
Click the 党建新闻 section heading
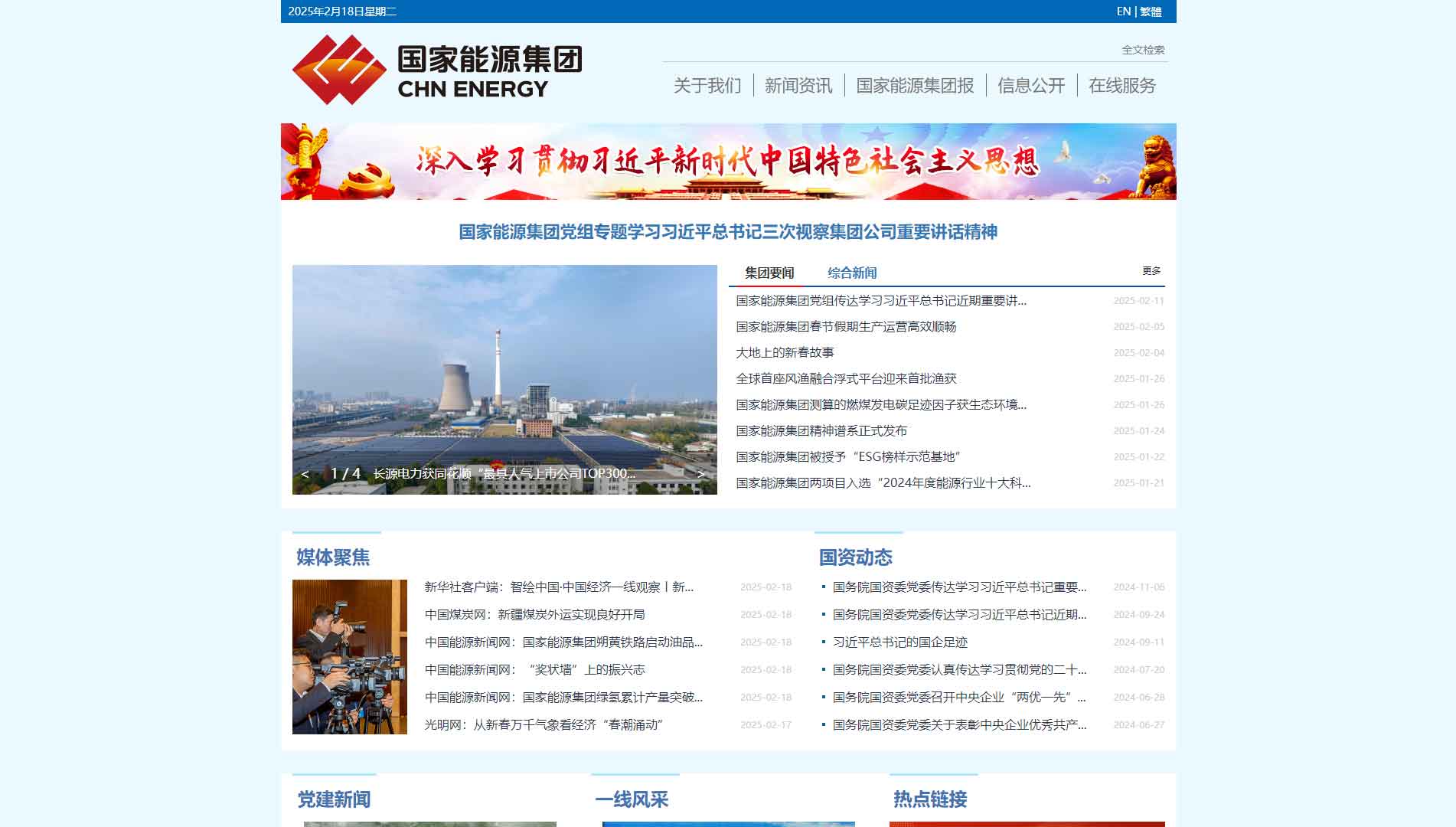pos(334,799)
